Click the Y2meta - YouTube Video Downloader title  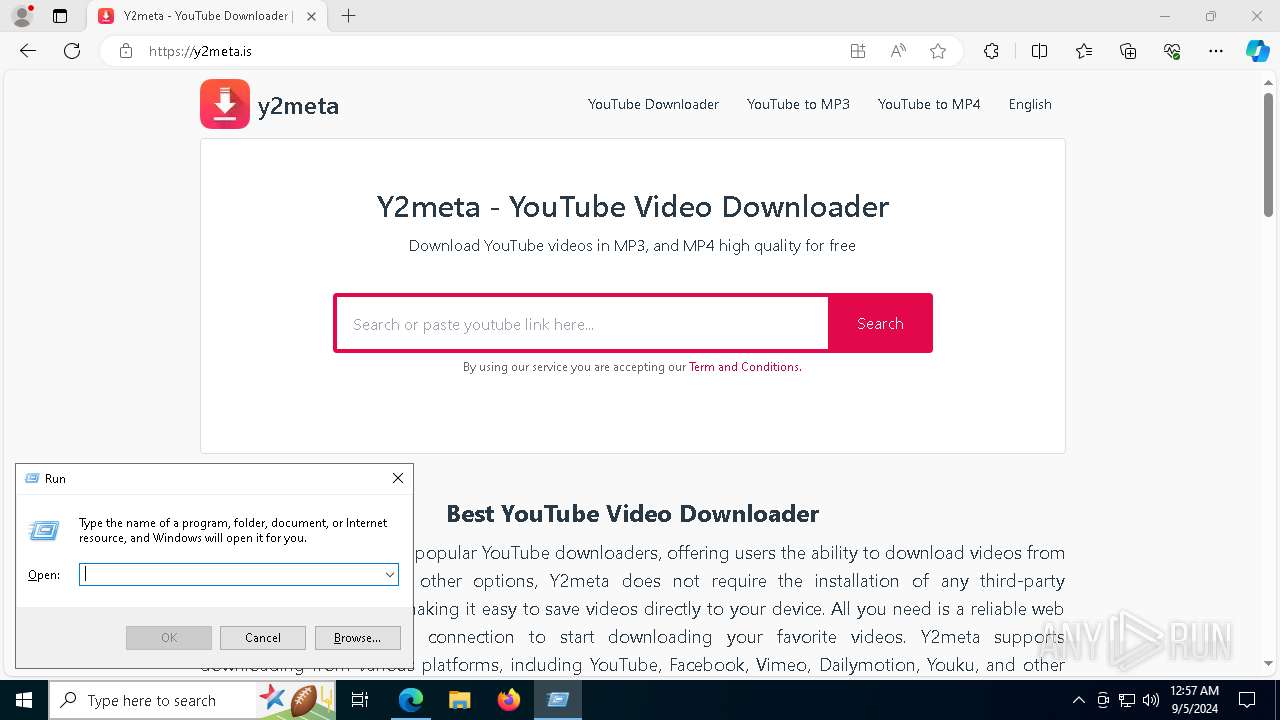tap(633, 207)
